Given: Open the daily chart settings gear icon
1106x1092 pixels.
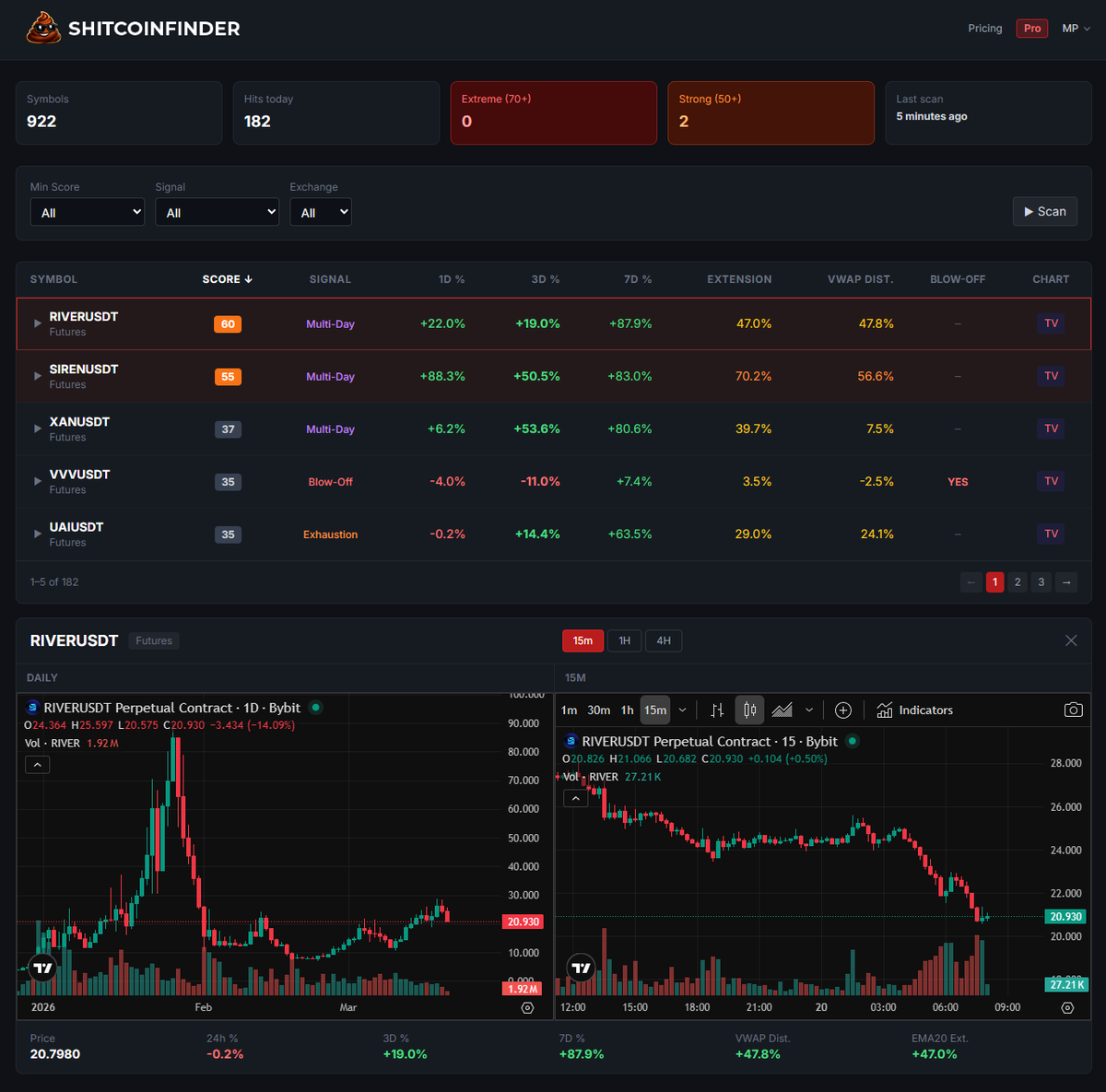Looking at the screenshot, I should tap(527, 1007).
